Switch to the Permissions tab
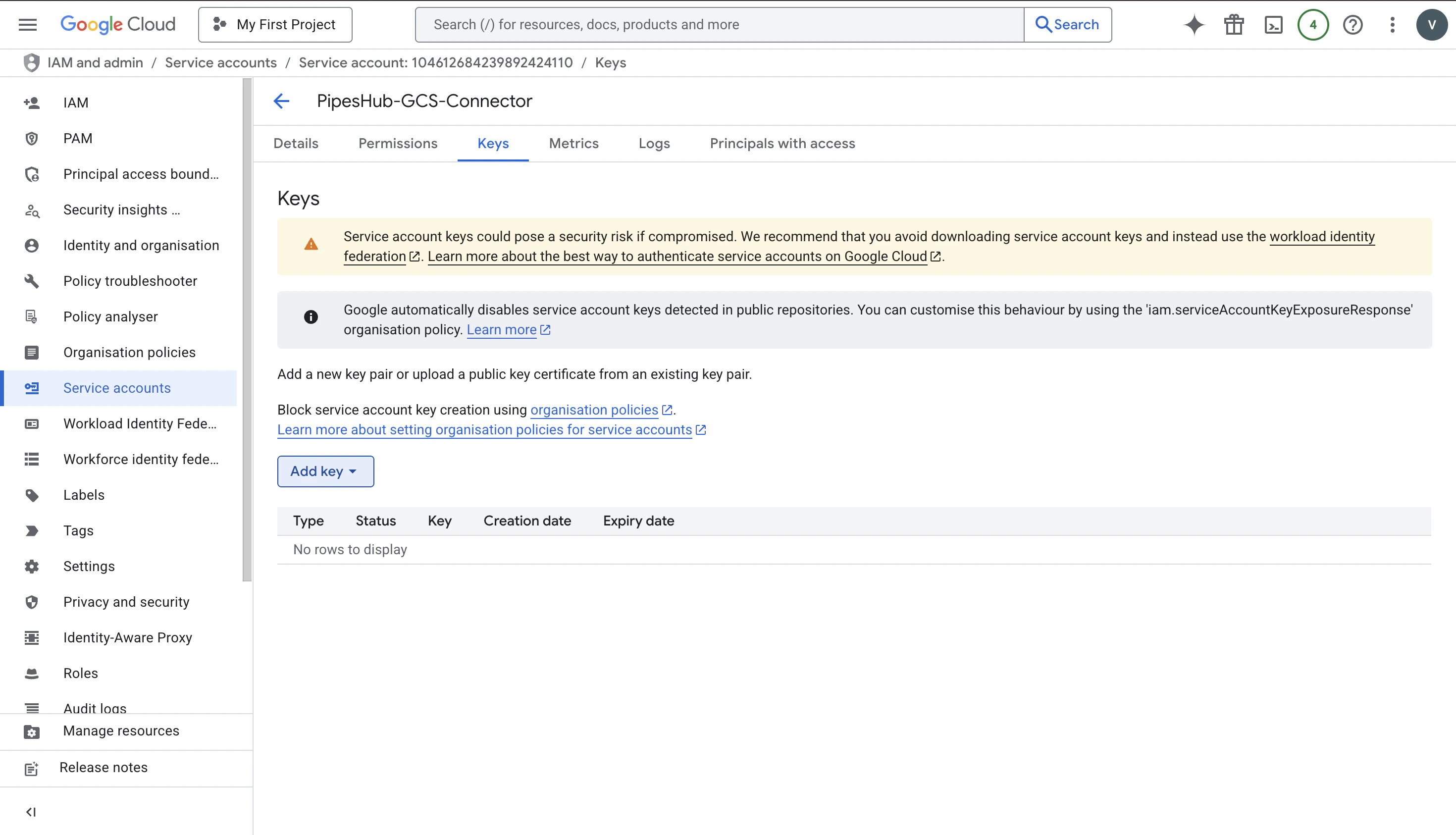The height and width of the screenshot is (835, 1456). click(x=398, y=143)
